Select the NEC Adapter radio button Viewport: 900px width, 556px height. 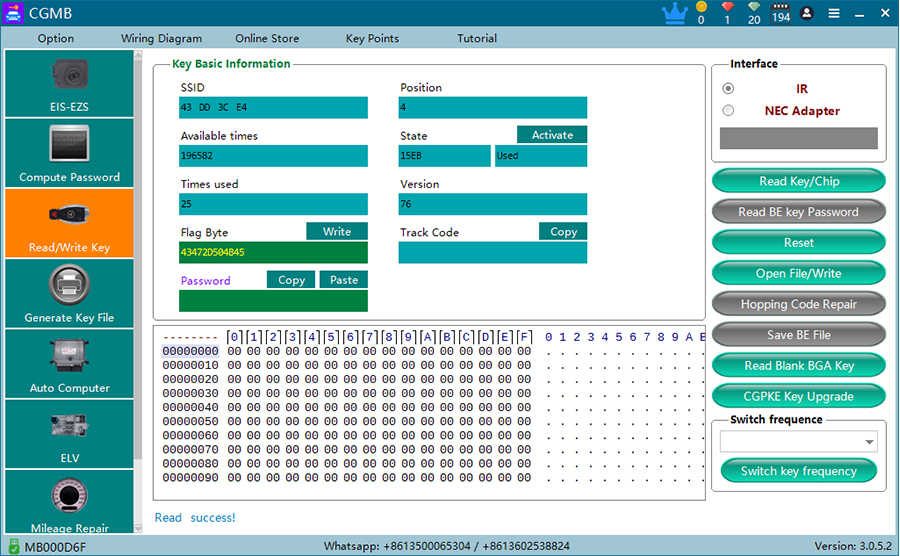point(728,111)
